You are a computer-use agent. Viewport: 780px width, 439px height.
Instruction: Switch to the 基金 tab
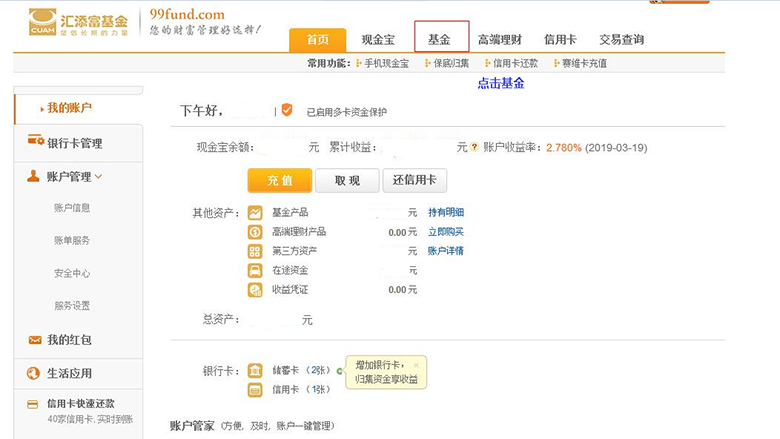tap(441, 39)
